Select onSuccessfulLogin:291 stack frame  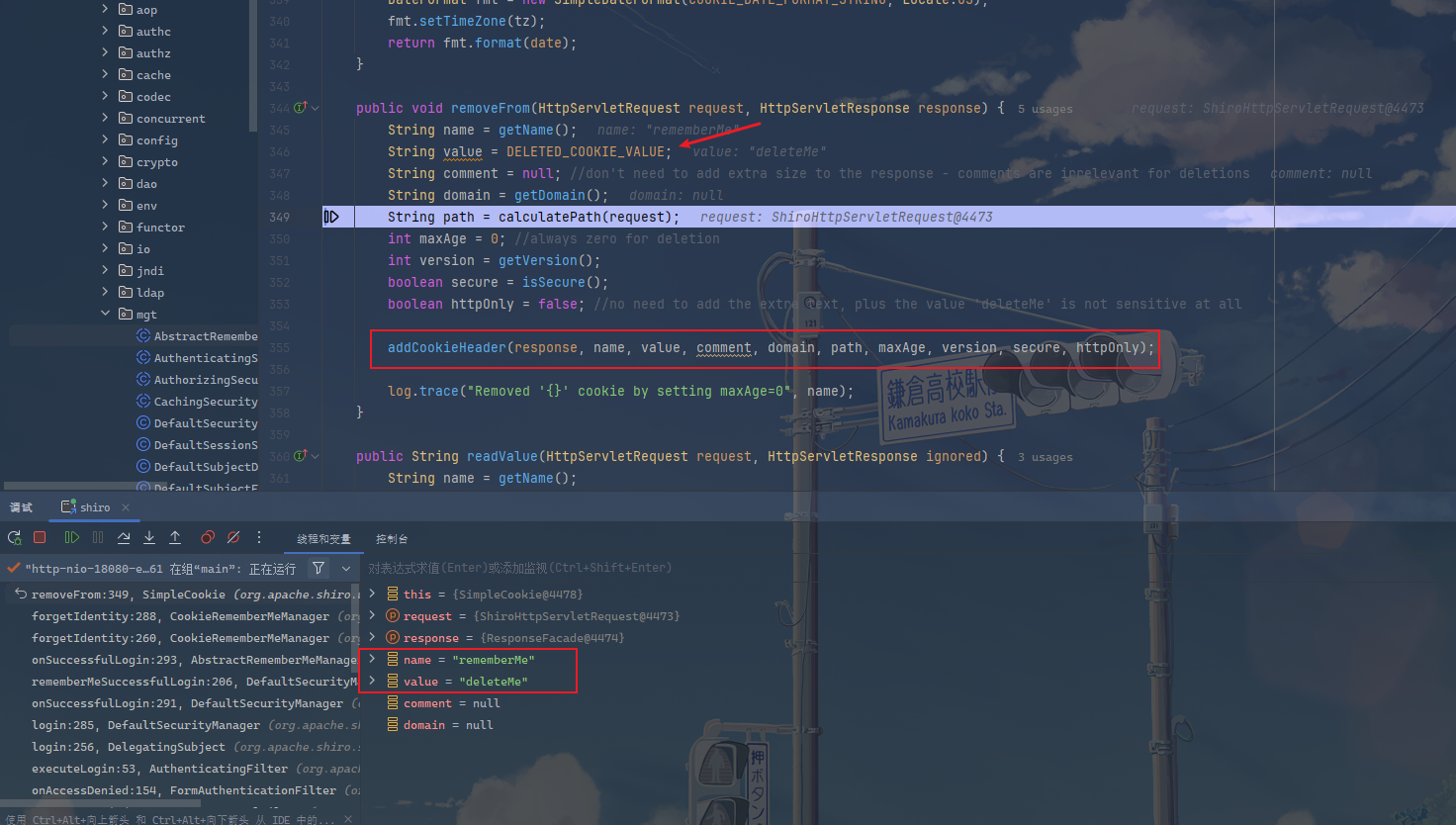point(180,703)
